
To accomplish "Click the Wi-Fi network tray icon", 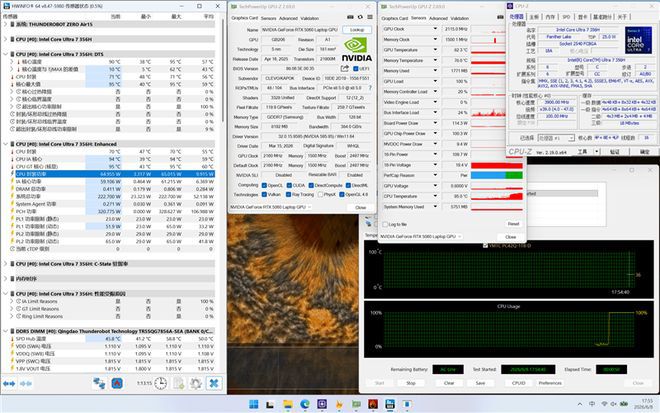I will 604,404.
